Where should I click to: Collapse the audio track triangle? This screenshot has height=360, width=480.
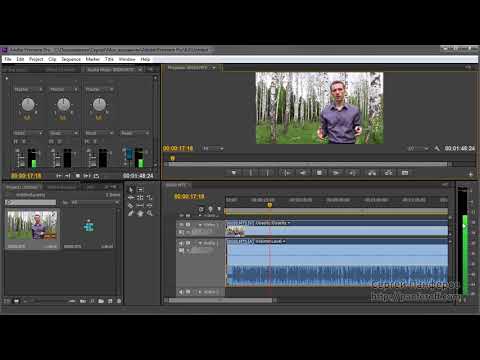(200, 243)
